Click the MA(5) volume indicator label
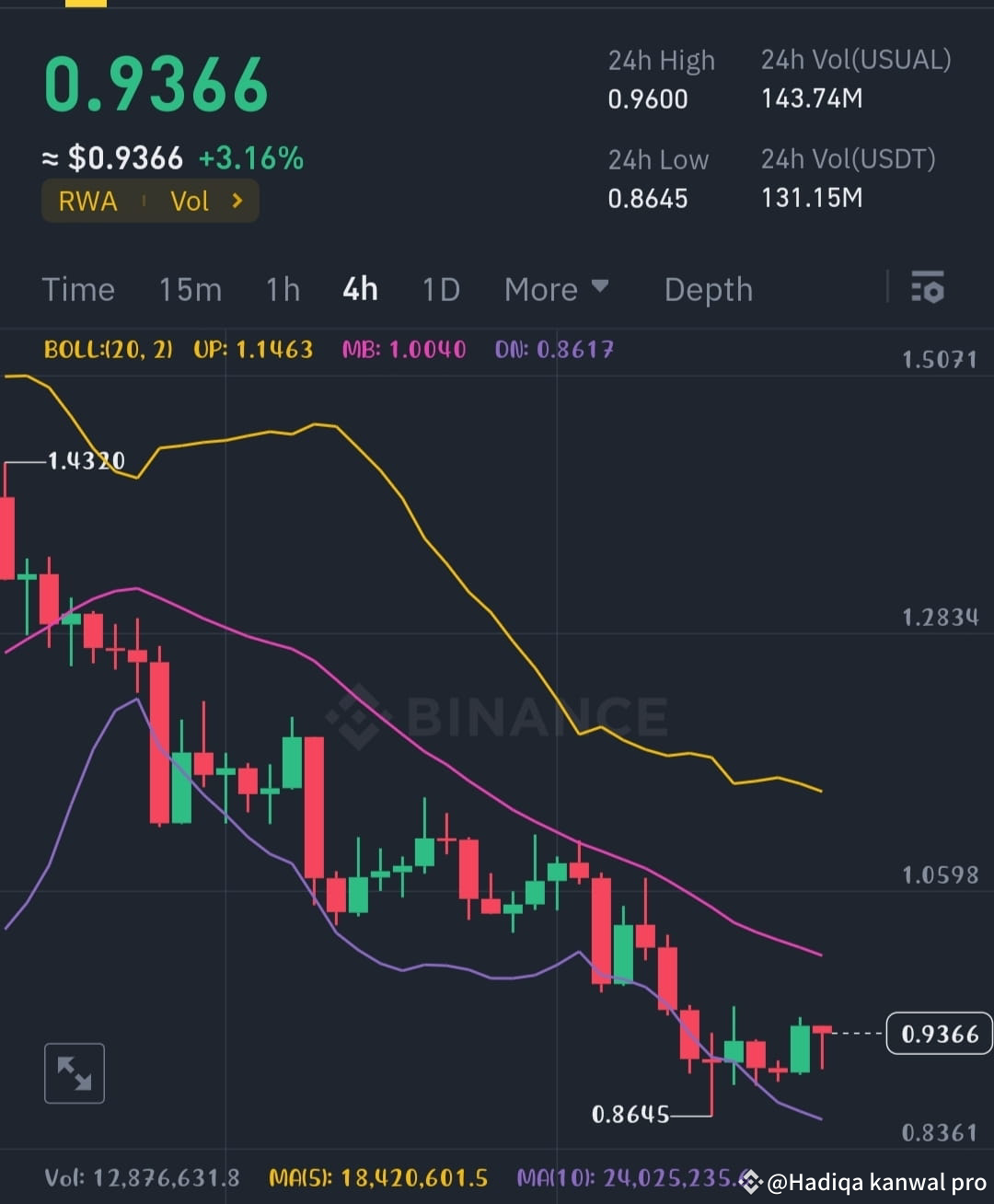 pos(380,1177)
